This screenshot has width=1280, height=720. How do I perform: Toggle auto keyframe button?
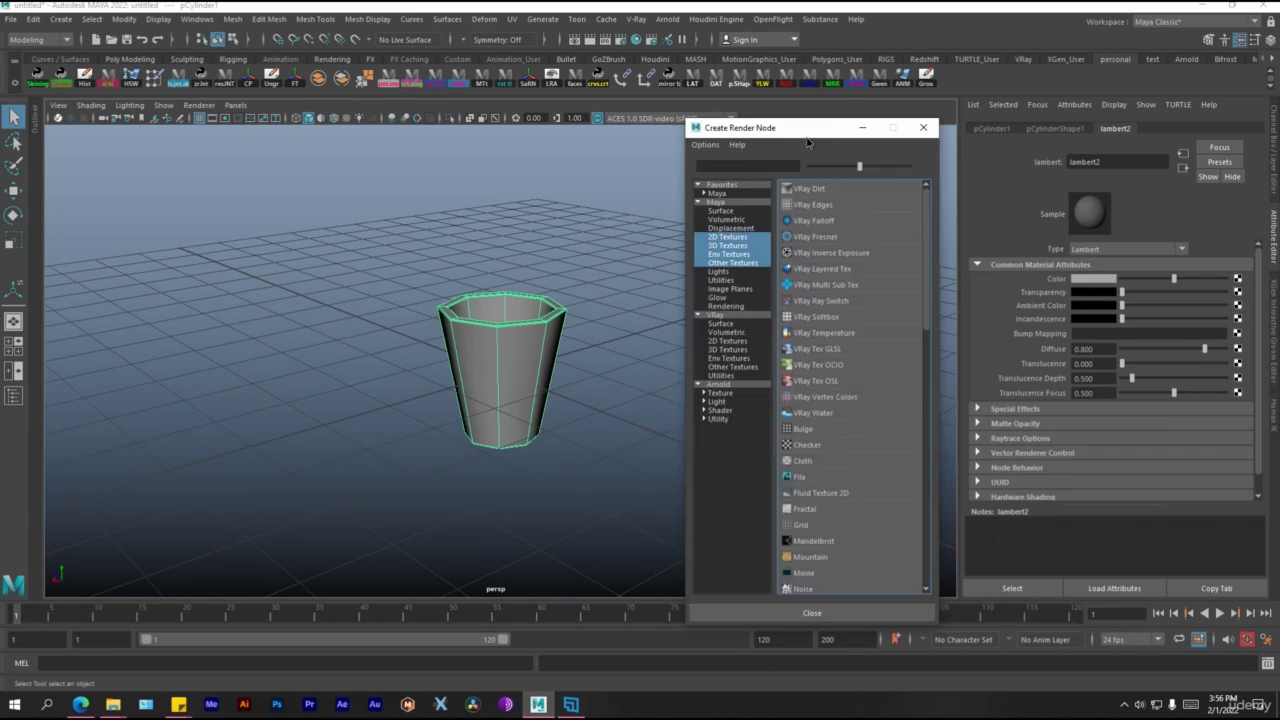click(1247, 640)
